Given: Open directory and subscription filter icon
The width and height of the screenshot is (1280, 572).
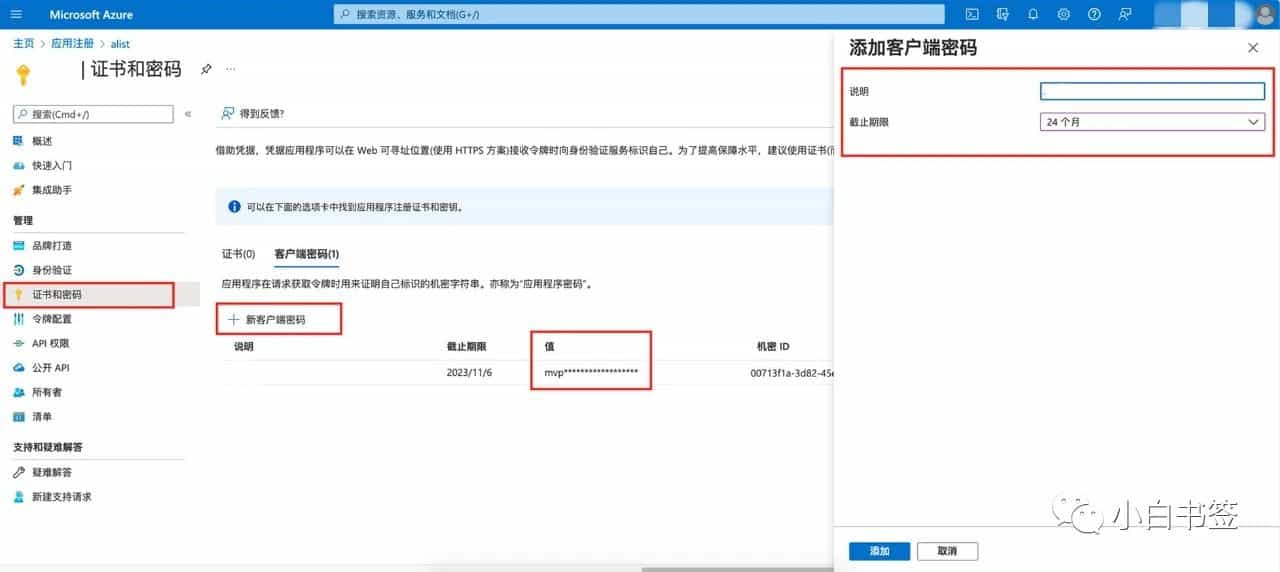Looking at the screenshot, I should 1003,14.
